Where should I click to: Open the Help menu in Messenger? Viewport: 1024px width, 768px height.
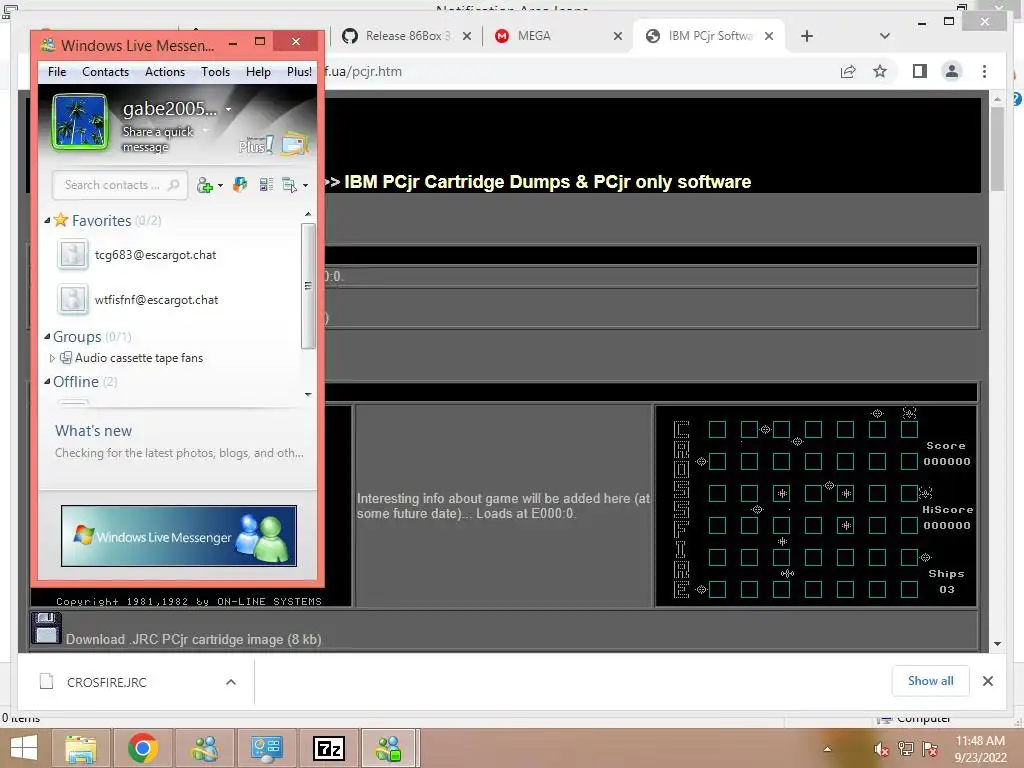pos(258,72)
